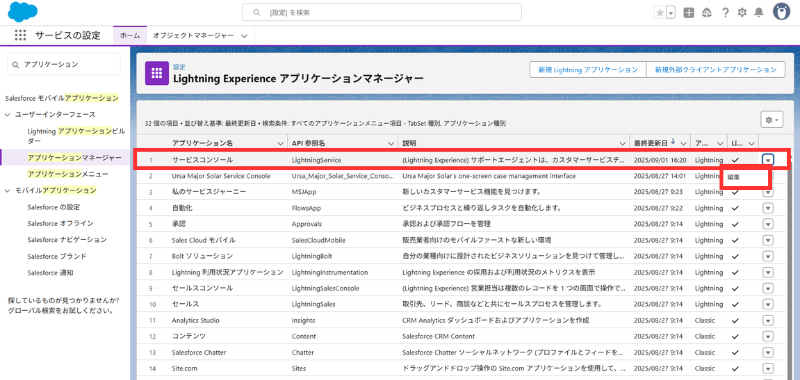
Task: Open the user avatar profile menu
Action: pos(781,13)
